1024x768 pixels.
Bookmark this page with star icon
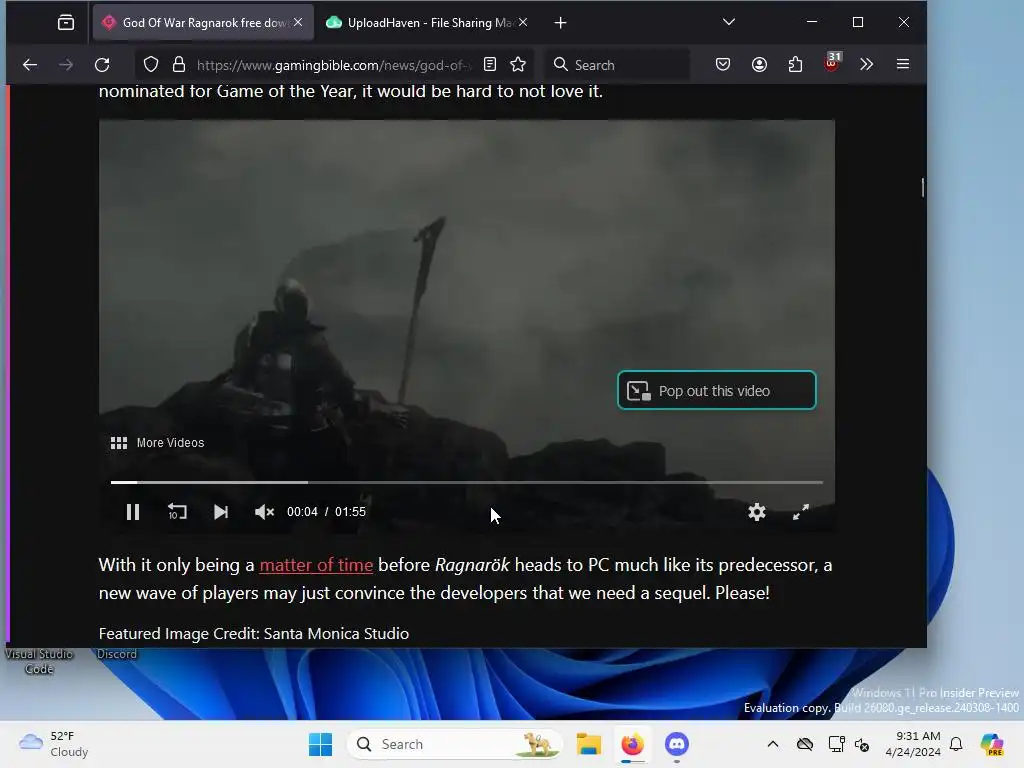click(x=518, y=64)
